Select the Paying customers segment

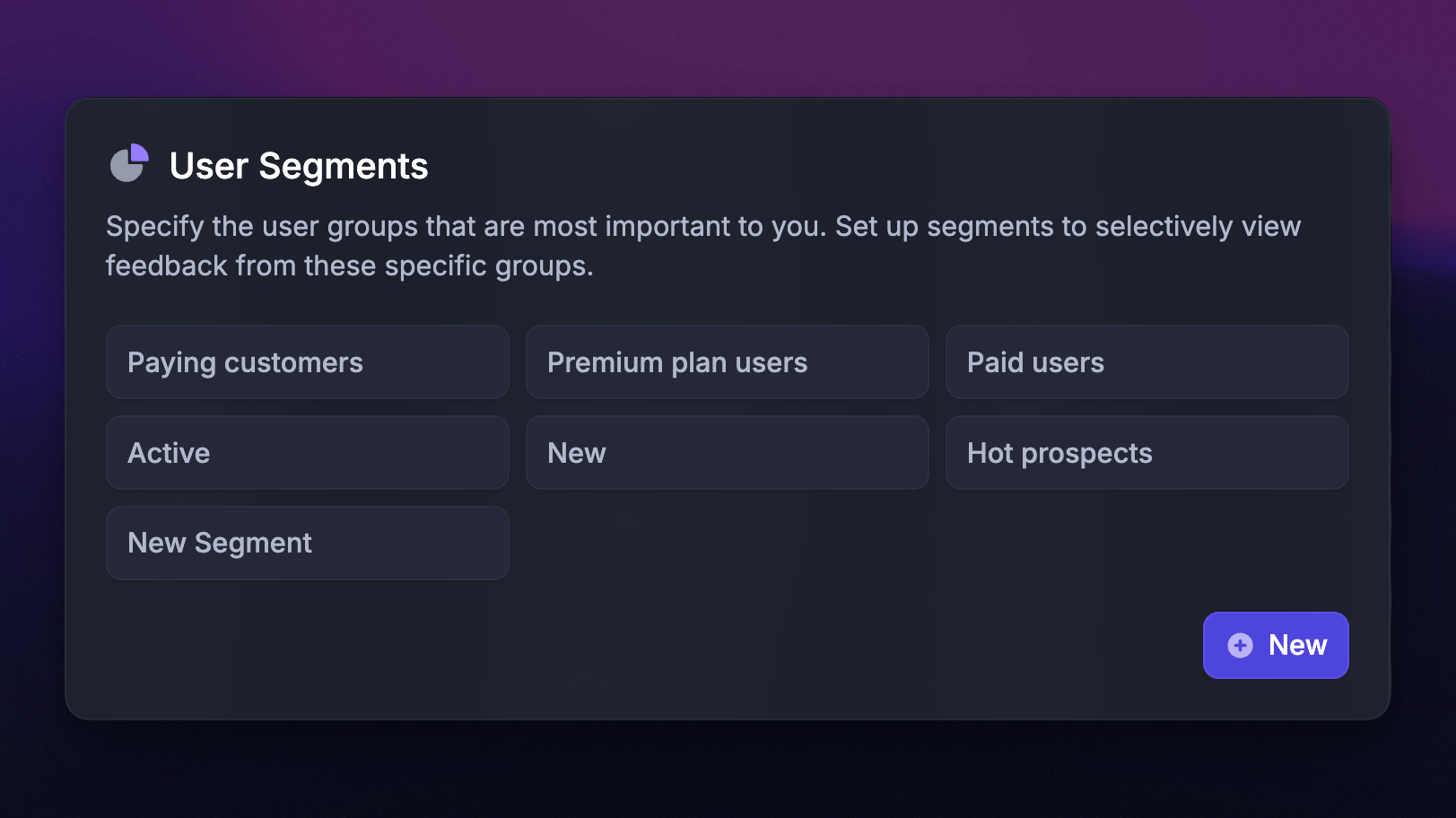[307, 362]
